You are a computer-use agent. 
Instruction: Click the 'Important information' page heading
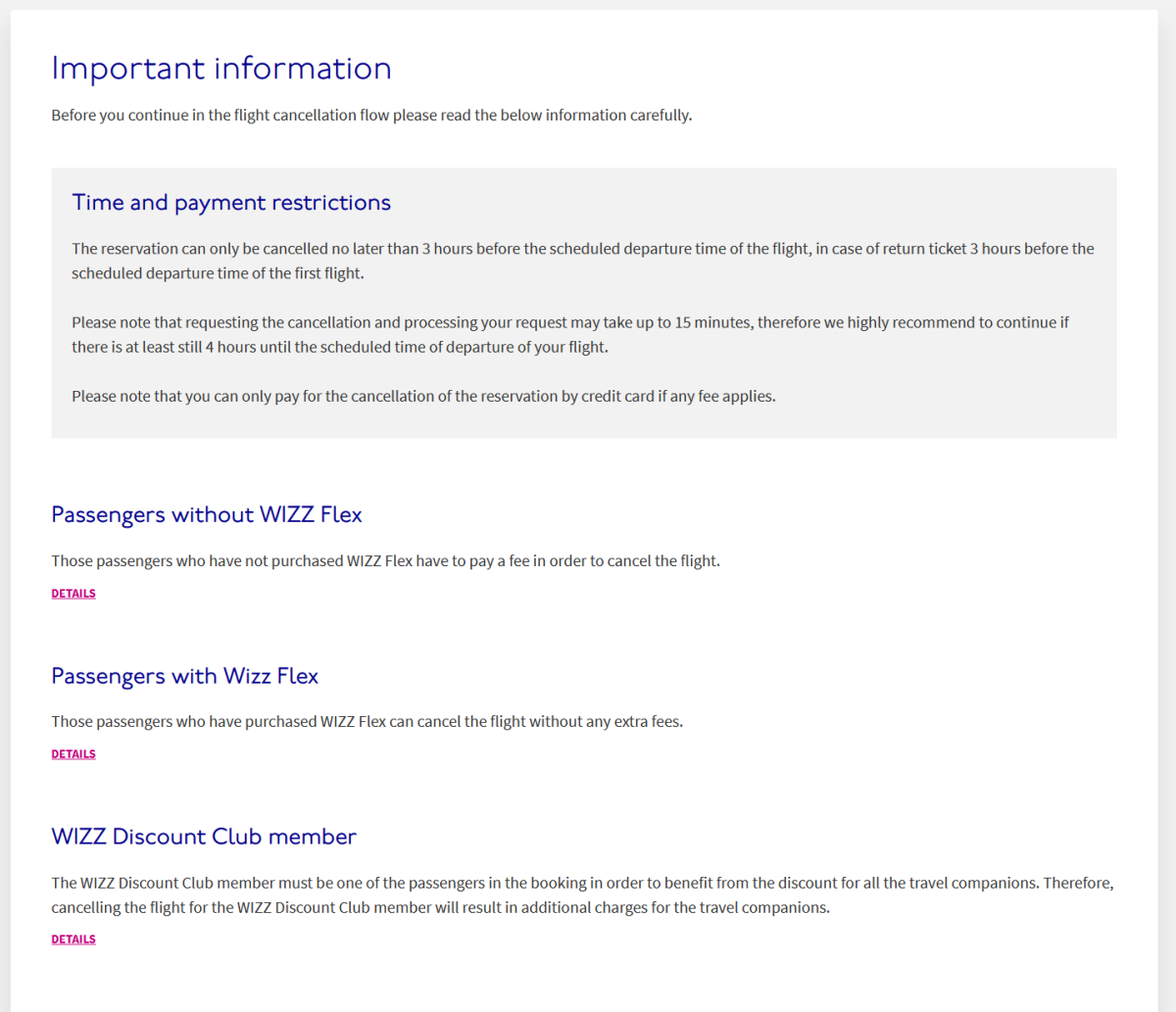(x=221, y=69)
